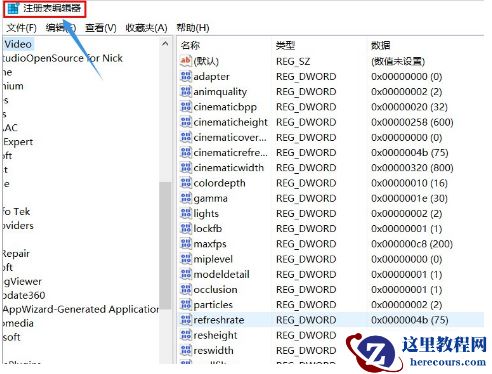Screen dimensions: 492x374
Task: Select the 'oviders' tree key
Action: coord(18,226)
